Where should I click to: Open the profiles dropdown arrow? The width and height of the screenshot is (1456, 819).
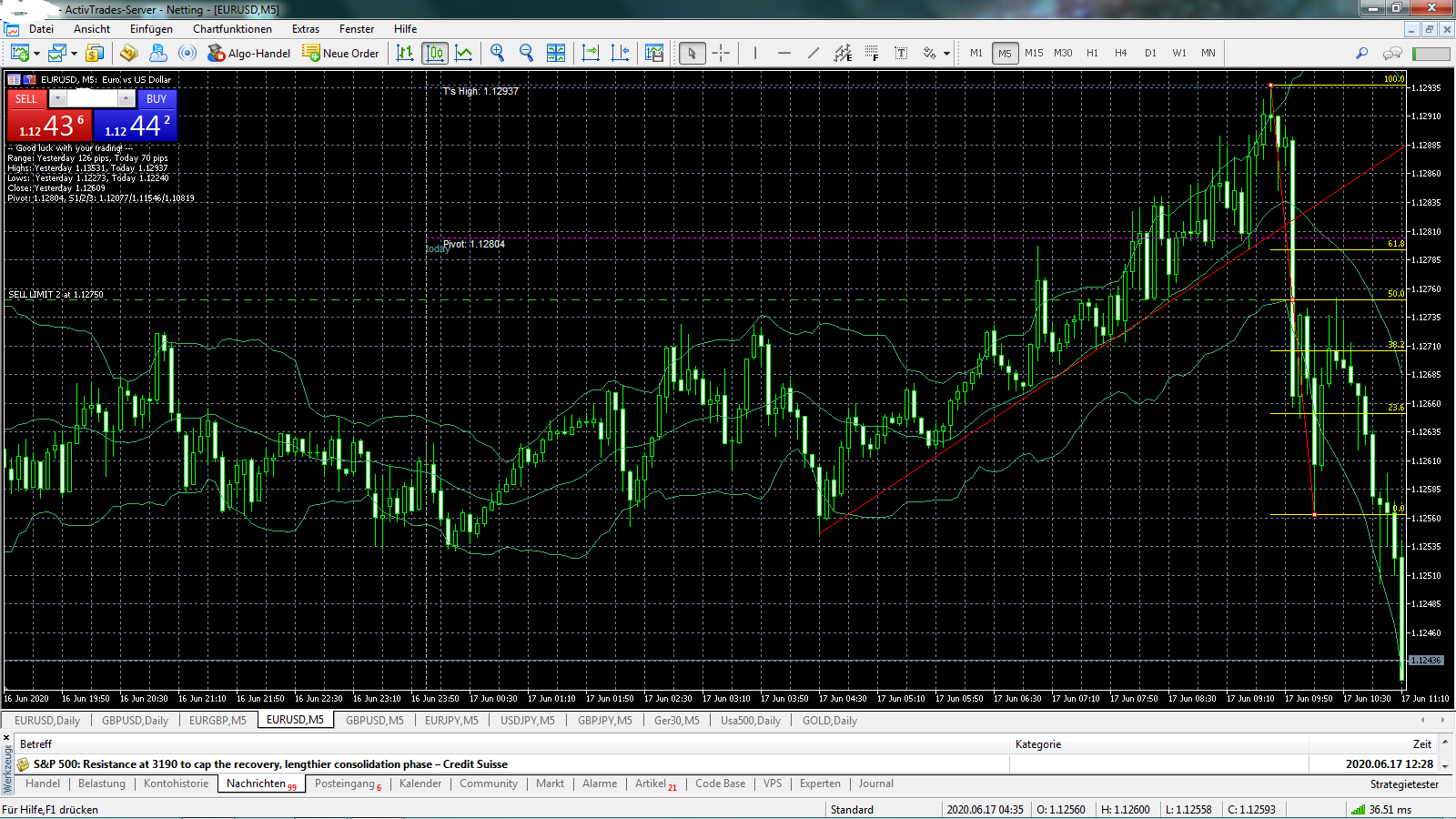pyautogui.click(x=74, y=54)
